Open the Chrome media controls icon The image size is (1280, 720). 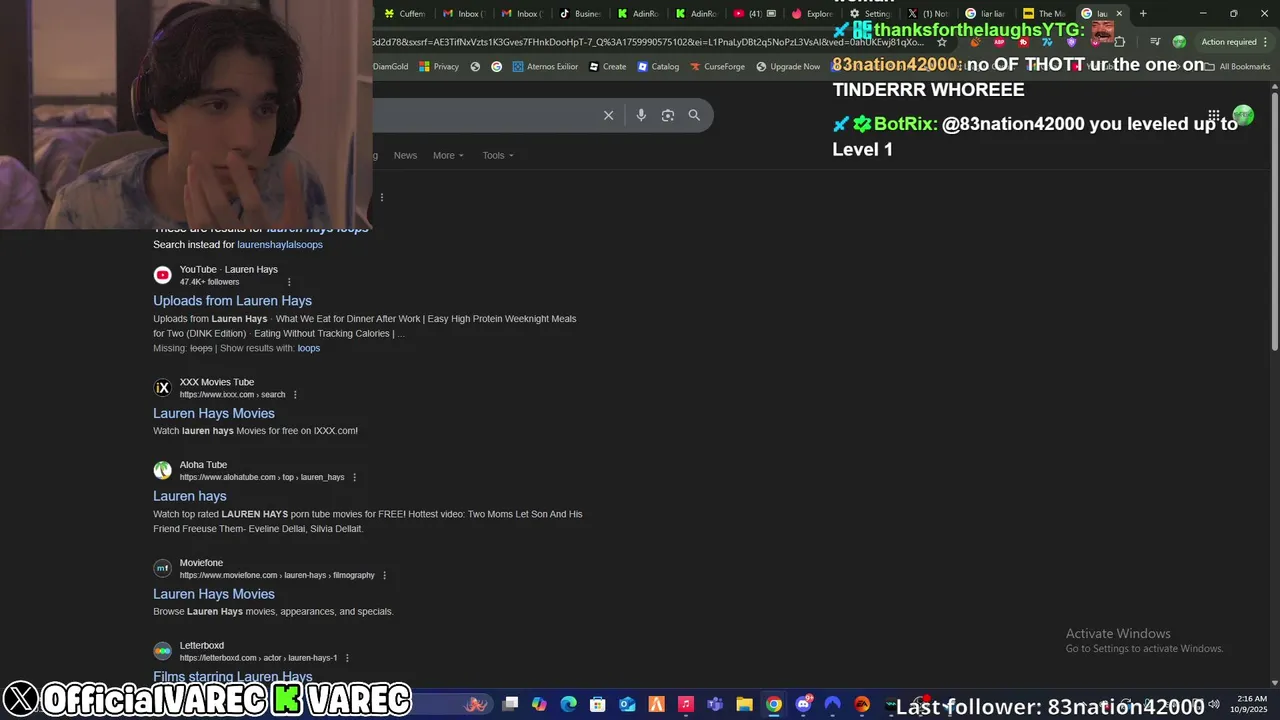click(1155, 42)
